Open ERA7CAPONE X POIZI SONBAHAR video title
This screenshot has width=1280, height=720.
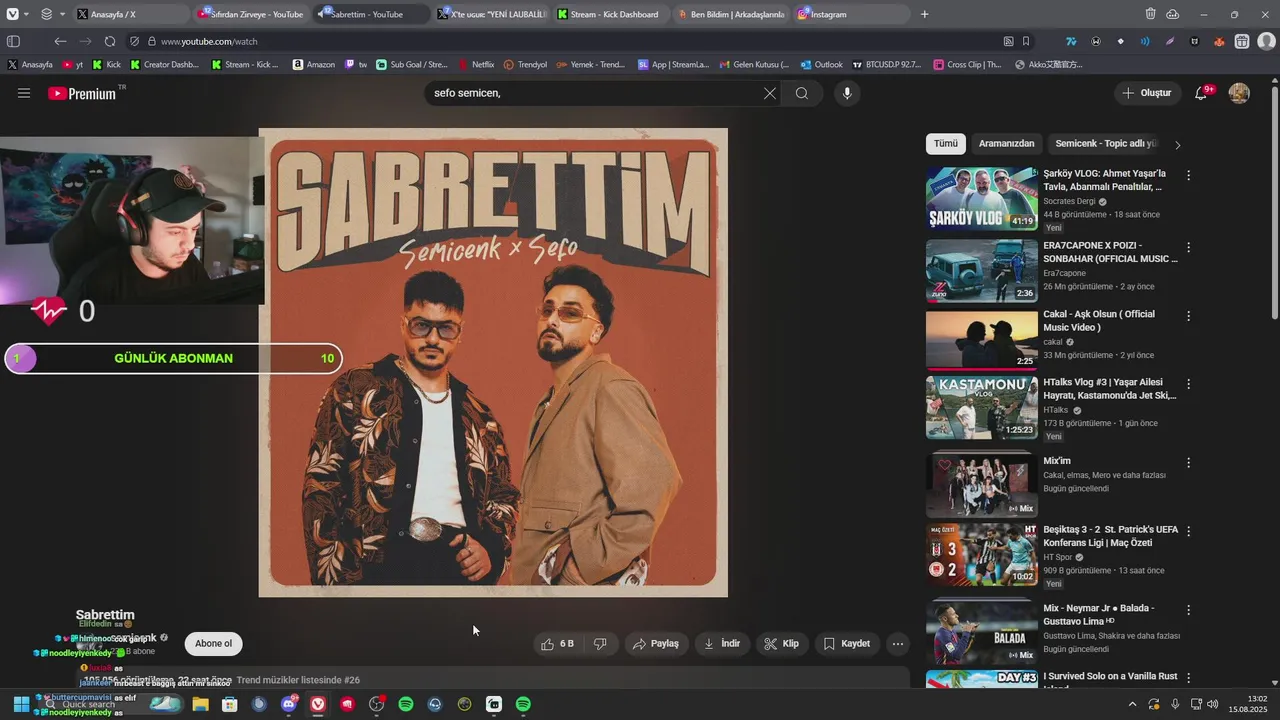(x=1110, y=252)
